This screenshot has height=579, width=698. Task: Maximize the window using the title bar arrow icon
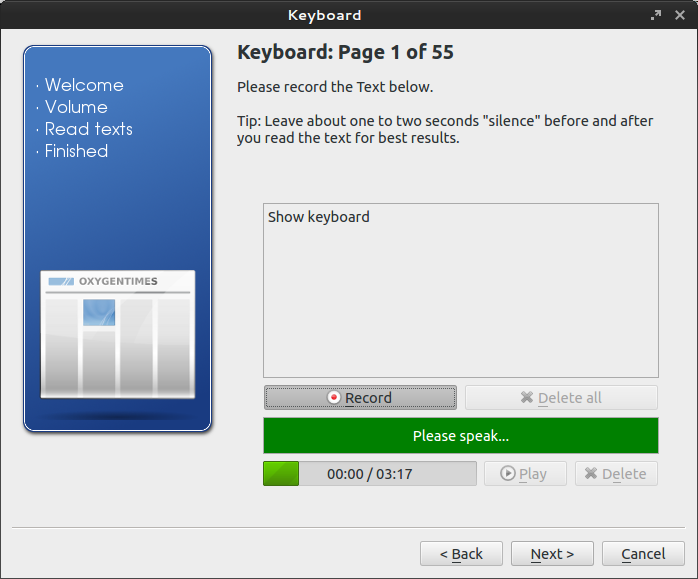656,15
